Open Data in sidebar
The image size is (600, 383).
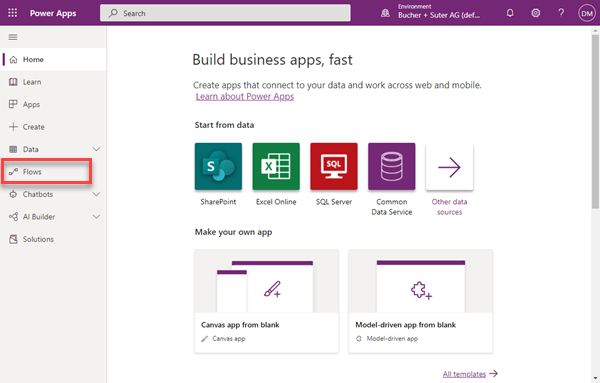coord(53,149)
